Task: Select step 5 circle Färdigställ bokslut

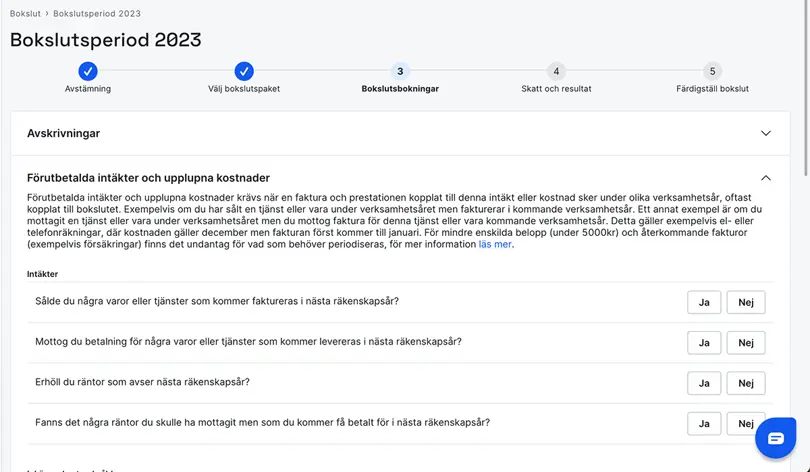Action: point(712,71)
